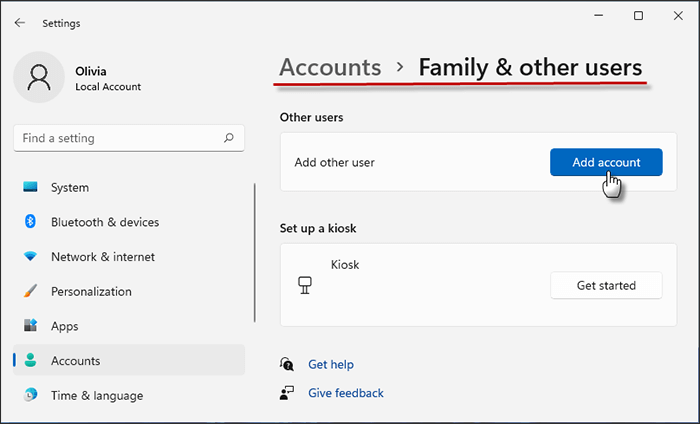Go to Network & internet settings
700x424 pixels.
103,257
